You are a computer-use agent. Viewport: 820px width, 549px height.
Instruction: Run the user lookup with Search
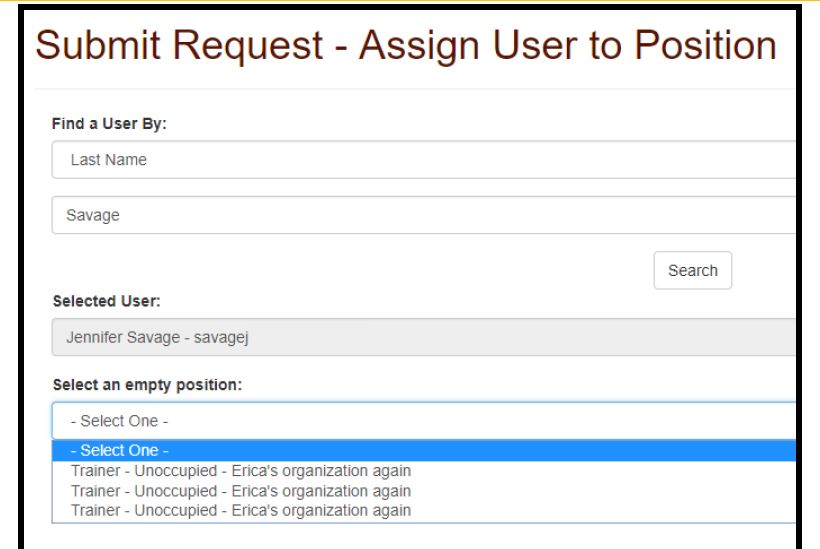pos(692,270)
